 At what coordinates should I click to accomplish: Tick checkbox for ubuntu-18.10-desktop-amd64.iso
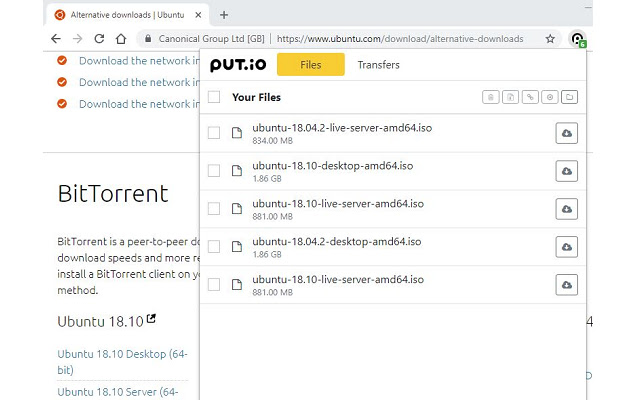pos(214,171)
